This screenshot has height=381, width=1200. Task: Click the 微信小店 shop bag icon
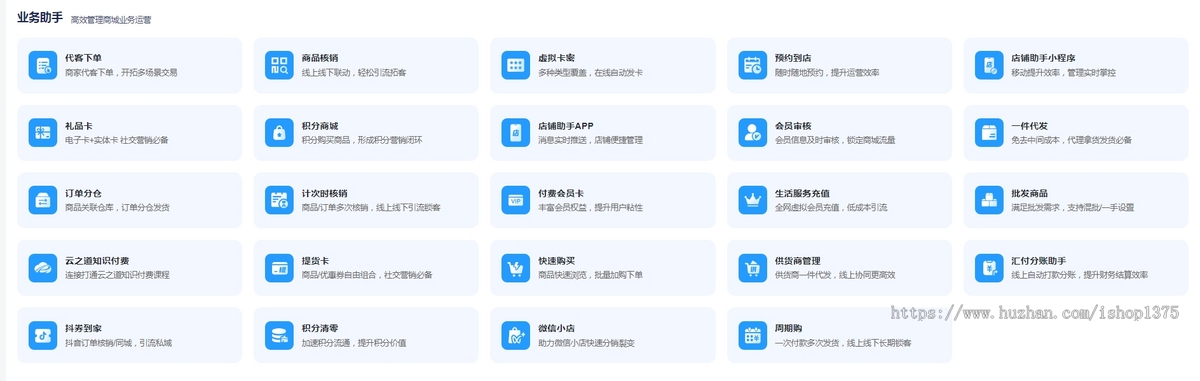[x=515, y=335]
